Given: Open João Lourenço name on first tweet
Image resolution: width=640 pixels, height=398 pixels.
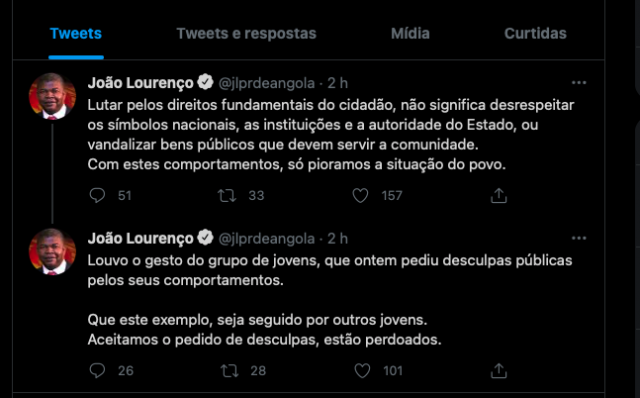Looking at the screenshot, I should pyautogui.click(x=140, y=83).
